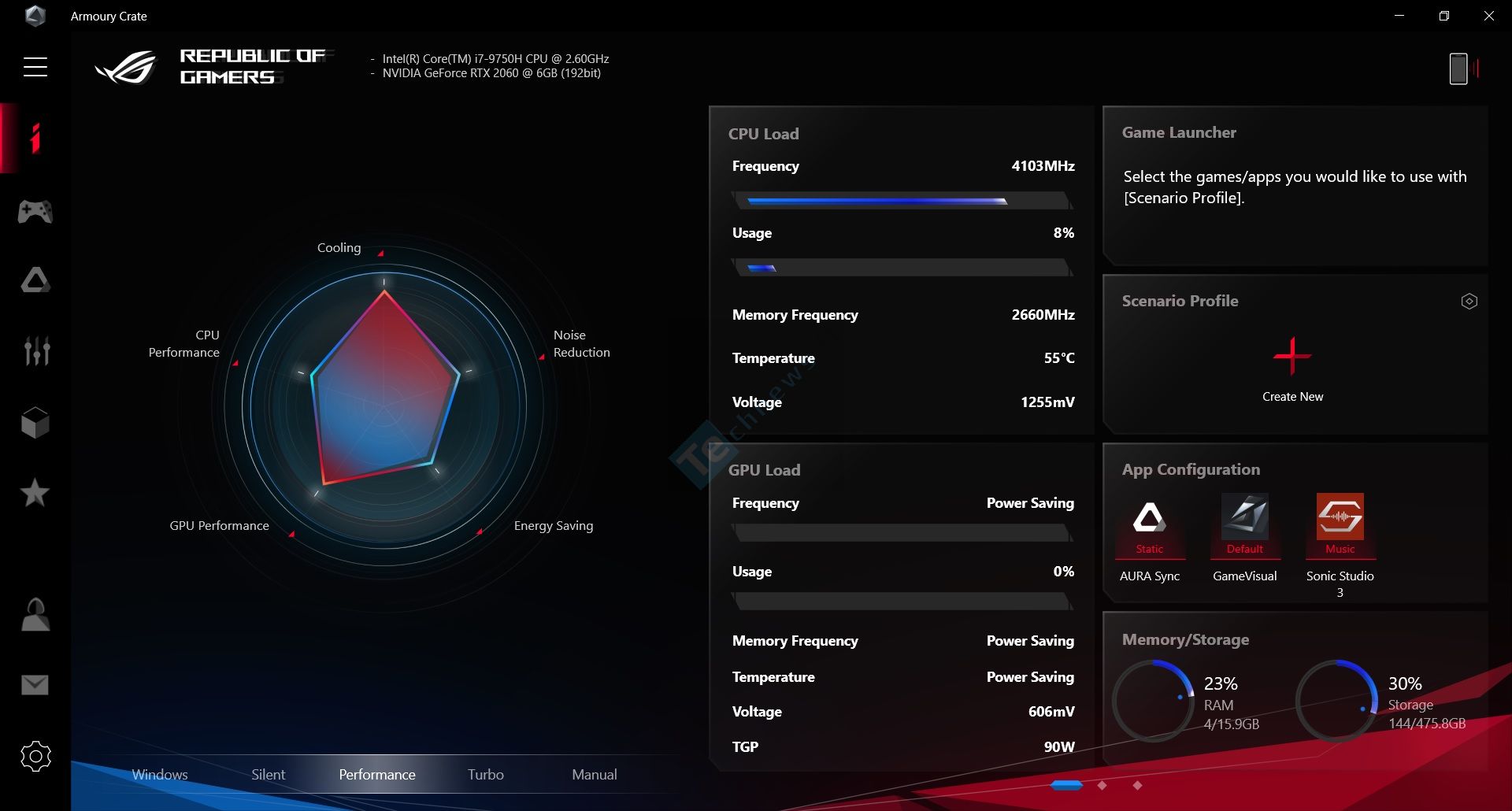The width and height of the screenshot is (1512, 811).
Task: Open the star Favorites sidebar icon
Action: (x=35, y=493)
